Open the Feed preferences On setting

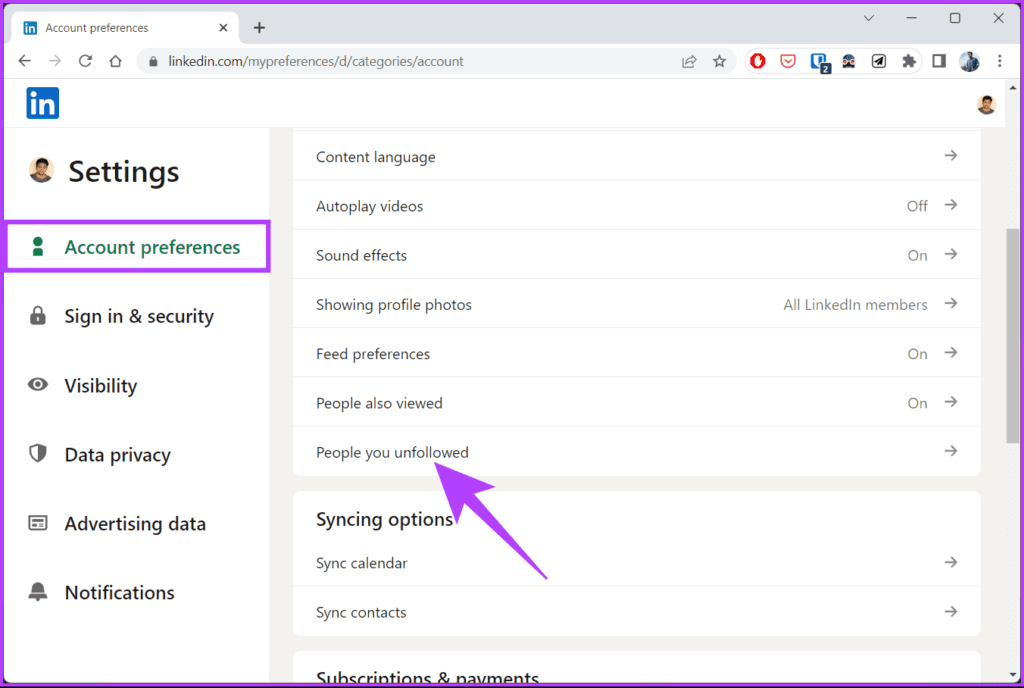637,353
